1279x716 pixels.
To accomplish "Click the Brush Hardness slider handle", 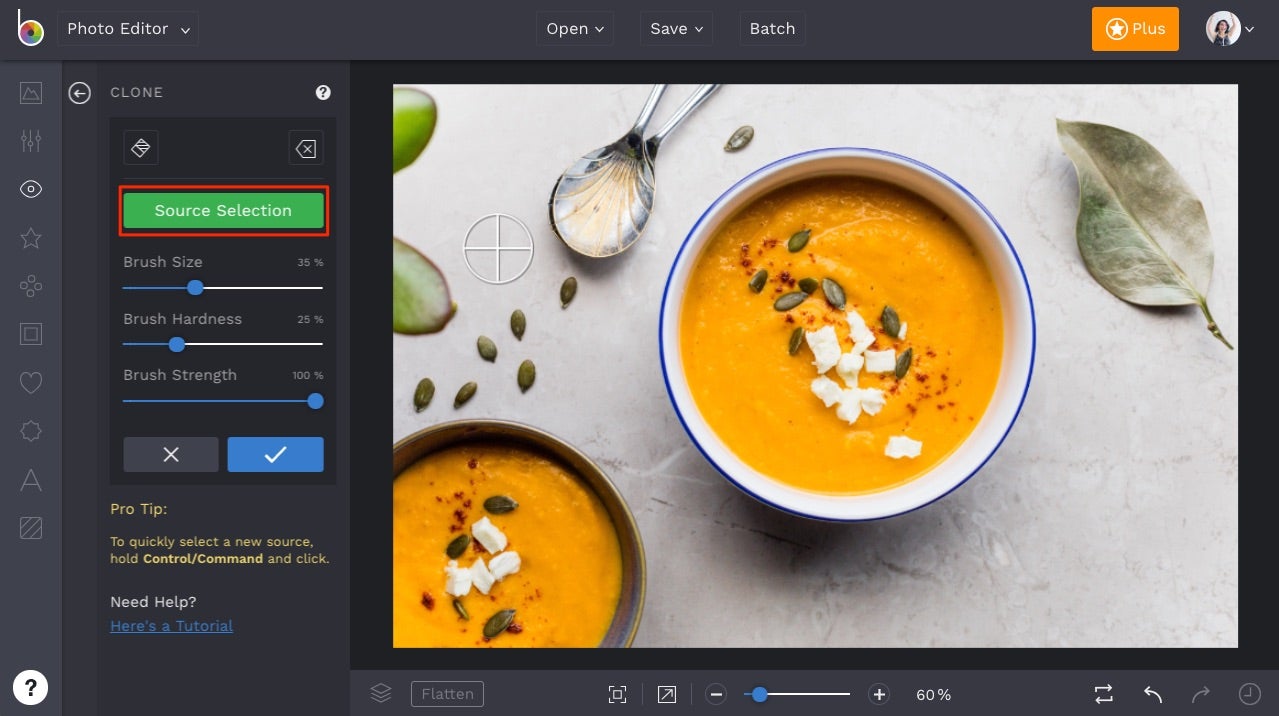I will tap(177, 344).
